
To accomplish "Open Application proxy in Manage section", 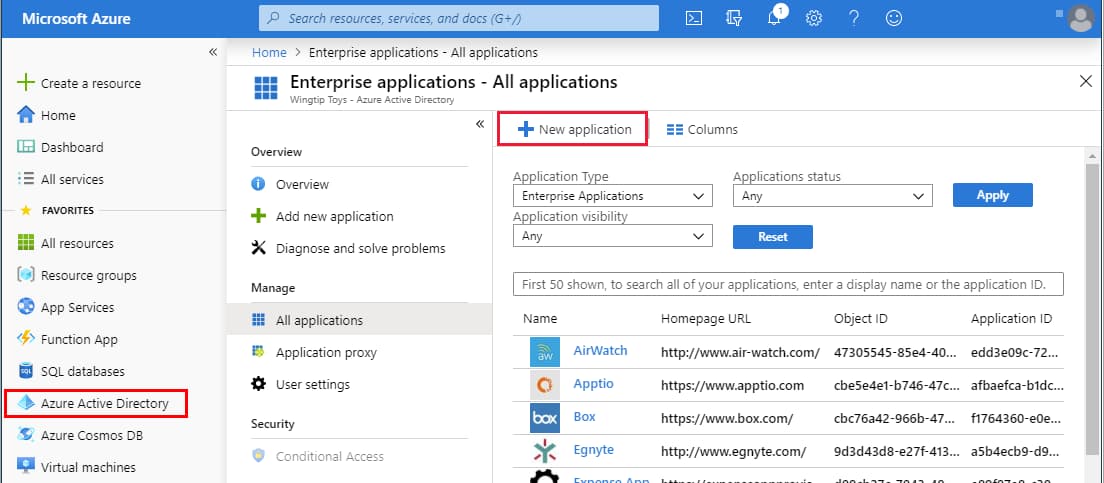I will [x=325, y=352].
